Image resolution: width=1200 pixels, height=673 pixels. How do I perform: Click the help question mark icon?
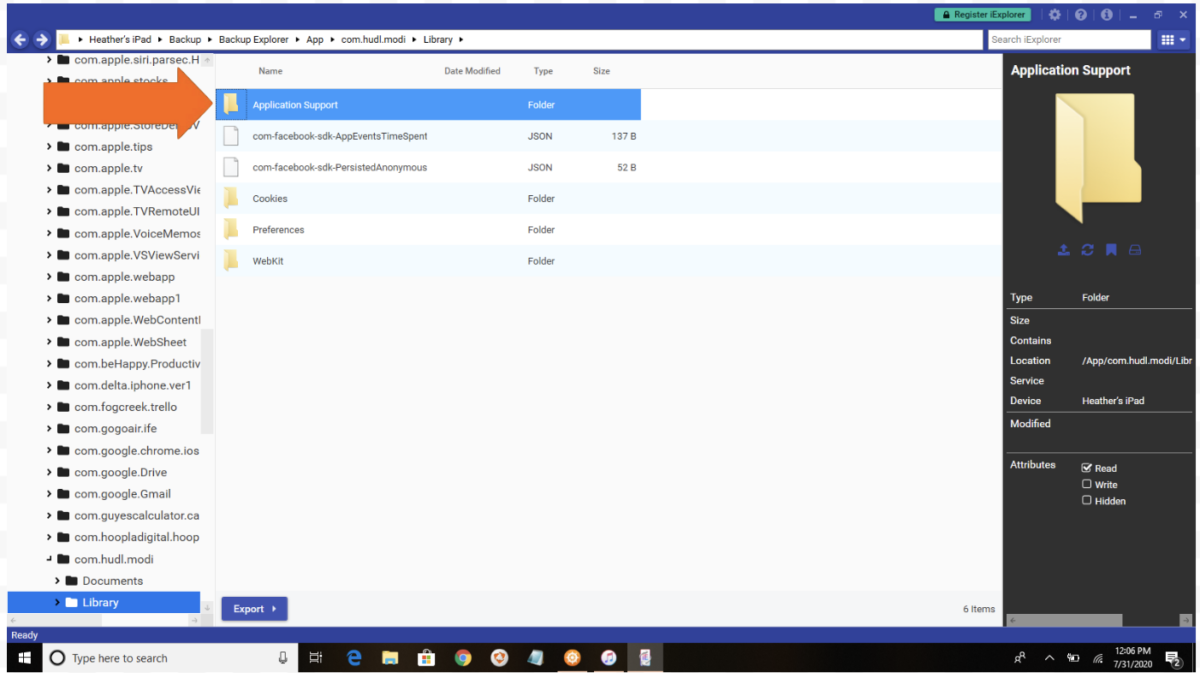(1081, 15)
